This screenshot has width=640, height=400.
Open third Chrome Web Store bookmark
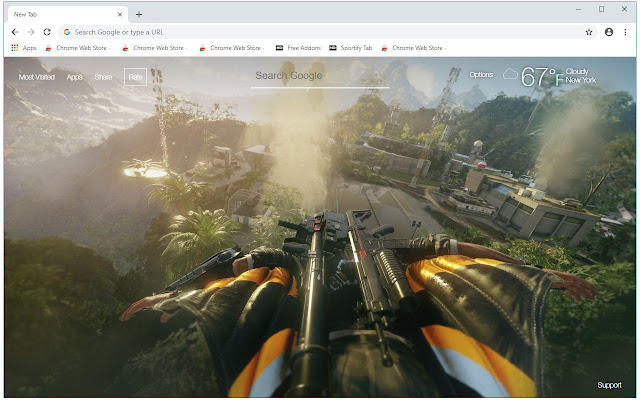(231, 48)
